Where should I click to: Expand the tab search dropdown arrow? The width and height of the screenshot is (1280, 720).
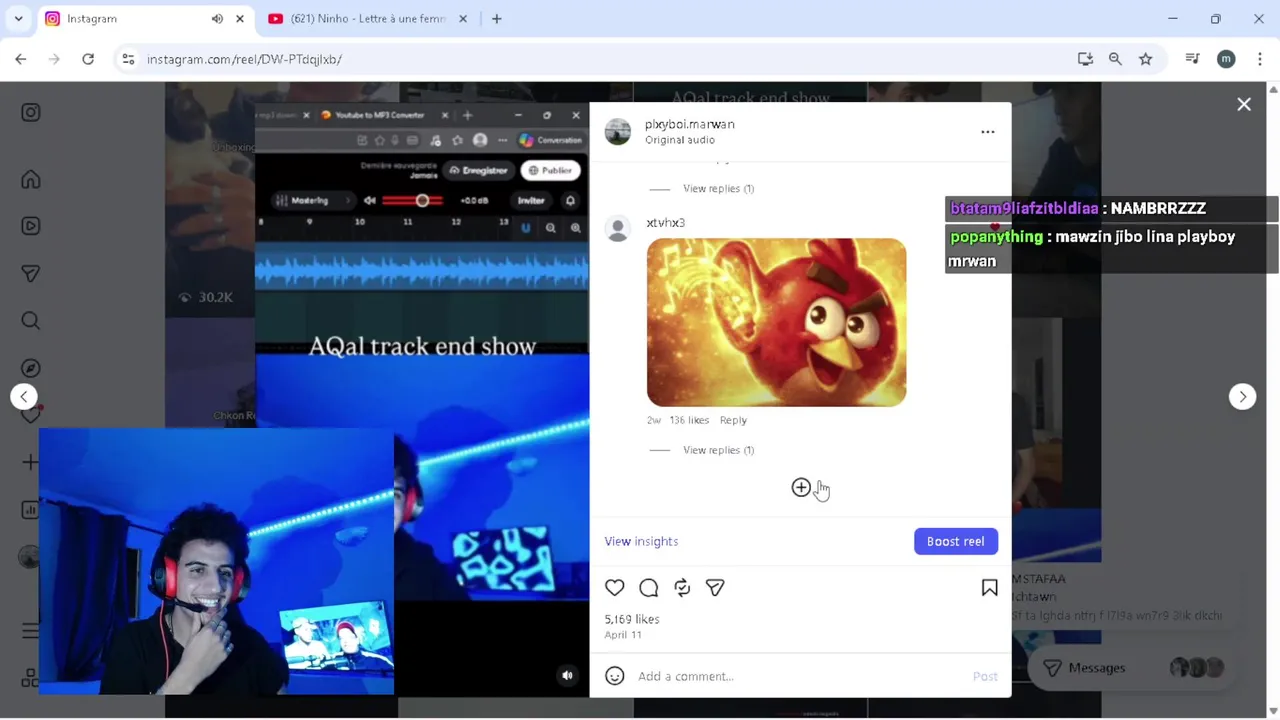pyautogui.click(x=18, y=19)
